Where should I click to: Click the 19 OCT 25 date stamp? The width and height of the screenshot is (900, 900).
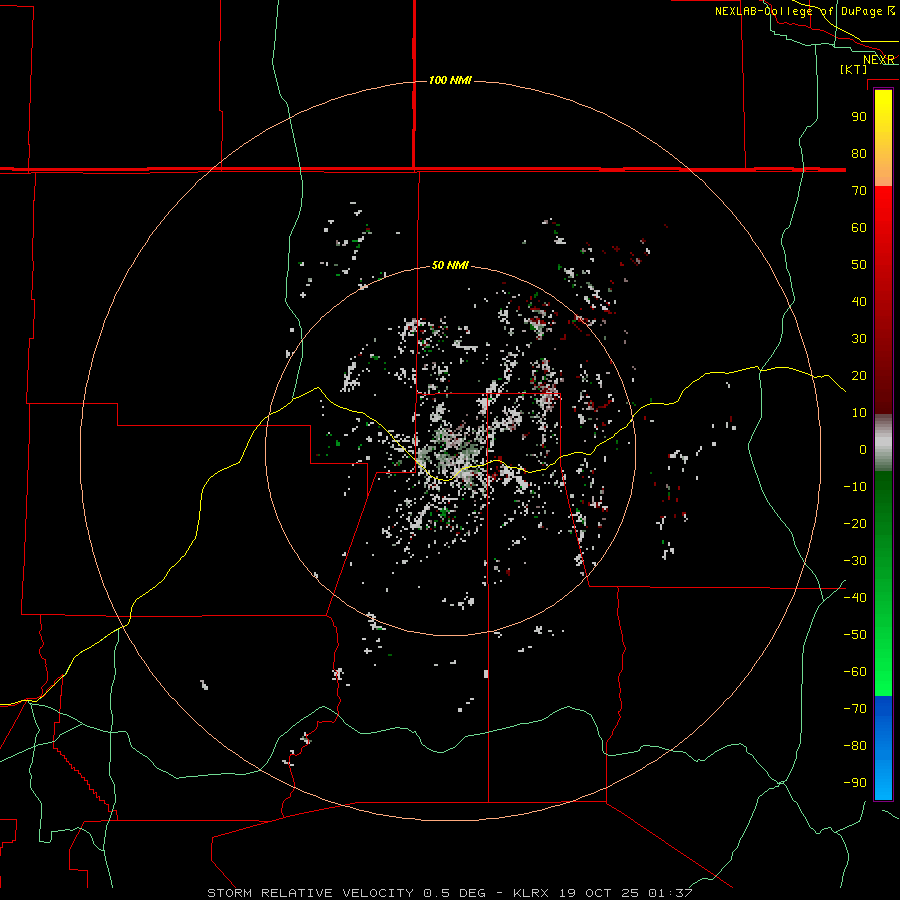click(x=598, y=893)
